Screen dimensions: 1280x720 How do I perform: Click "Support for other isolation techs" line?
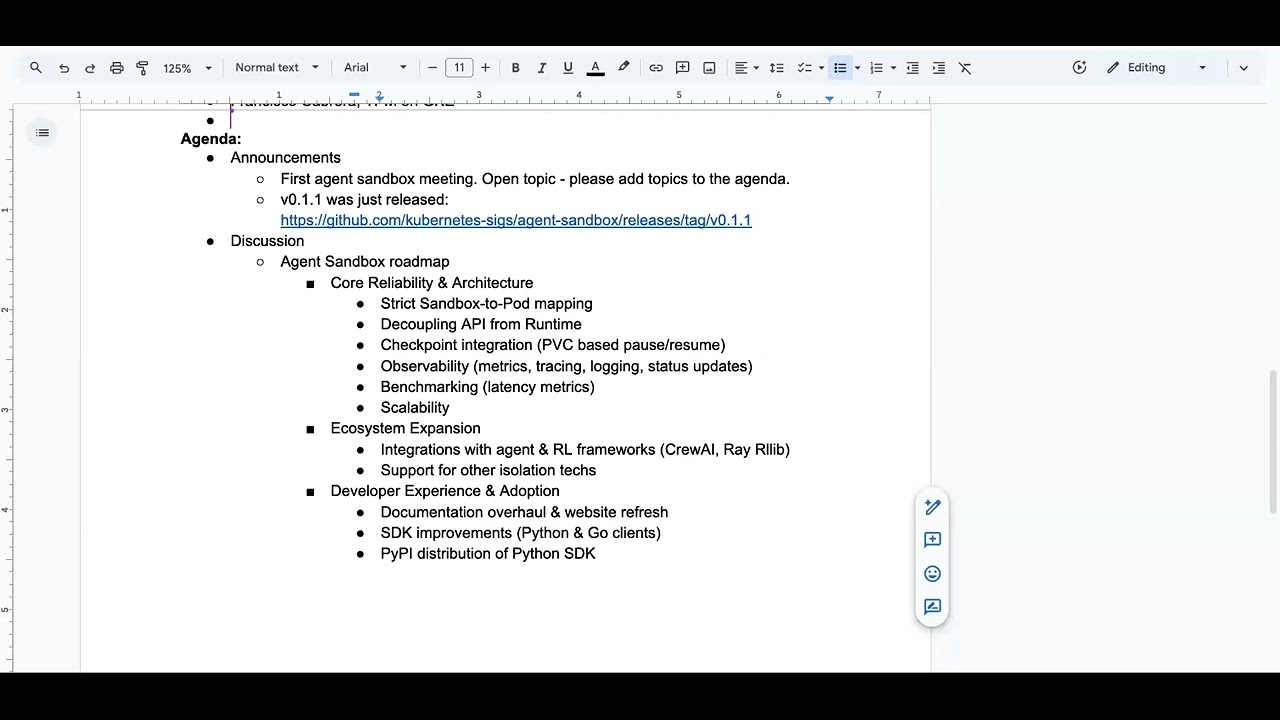coord(488,470)
